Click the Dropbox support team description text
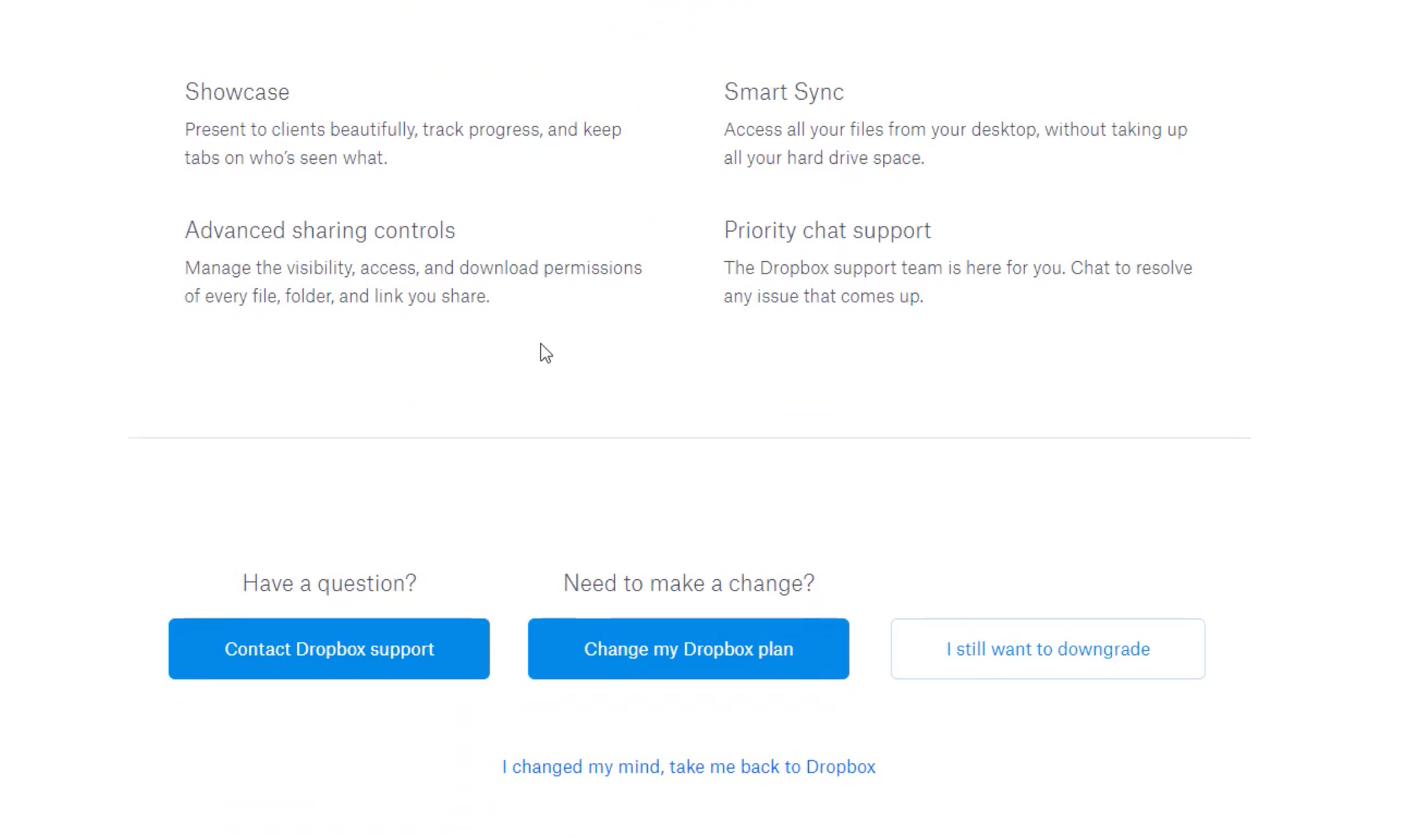Screen dimensions: 1413x840 point(958,282)
